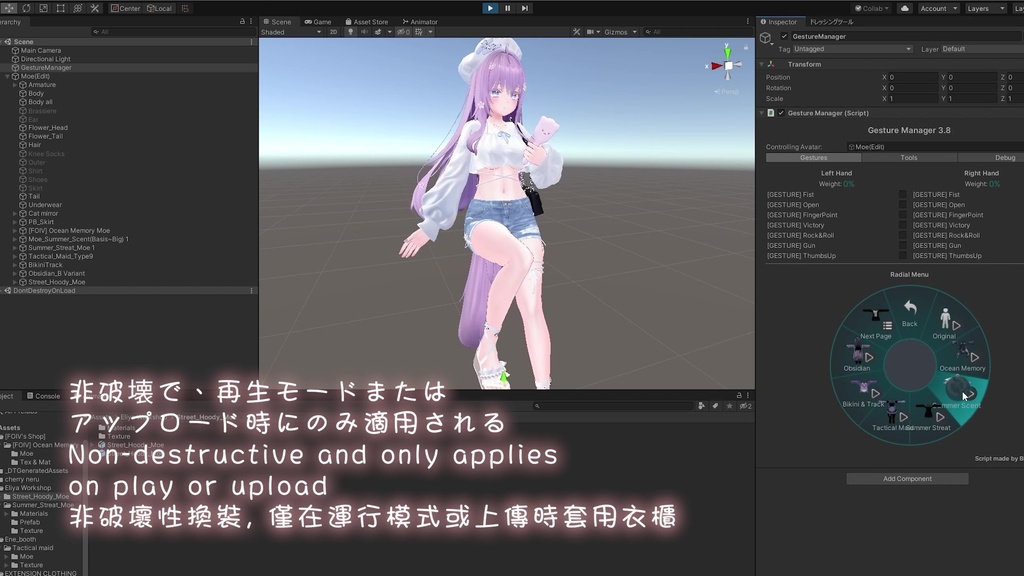The height and width of the screenshot is (576, 1024).
Task: Toggle scene effects icon
Action: pos(378,31)
